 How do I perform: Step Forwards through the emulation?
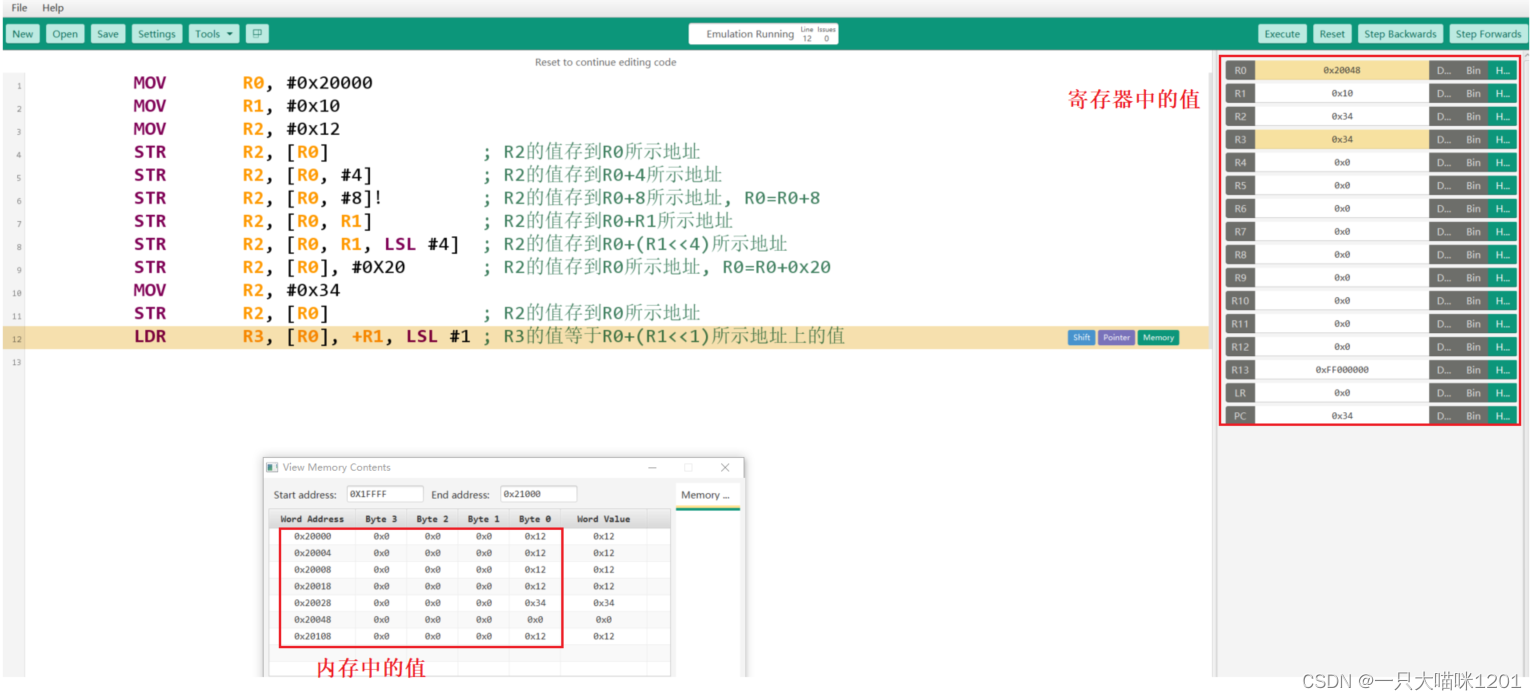click(x=1488, y=34)
